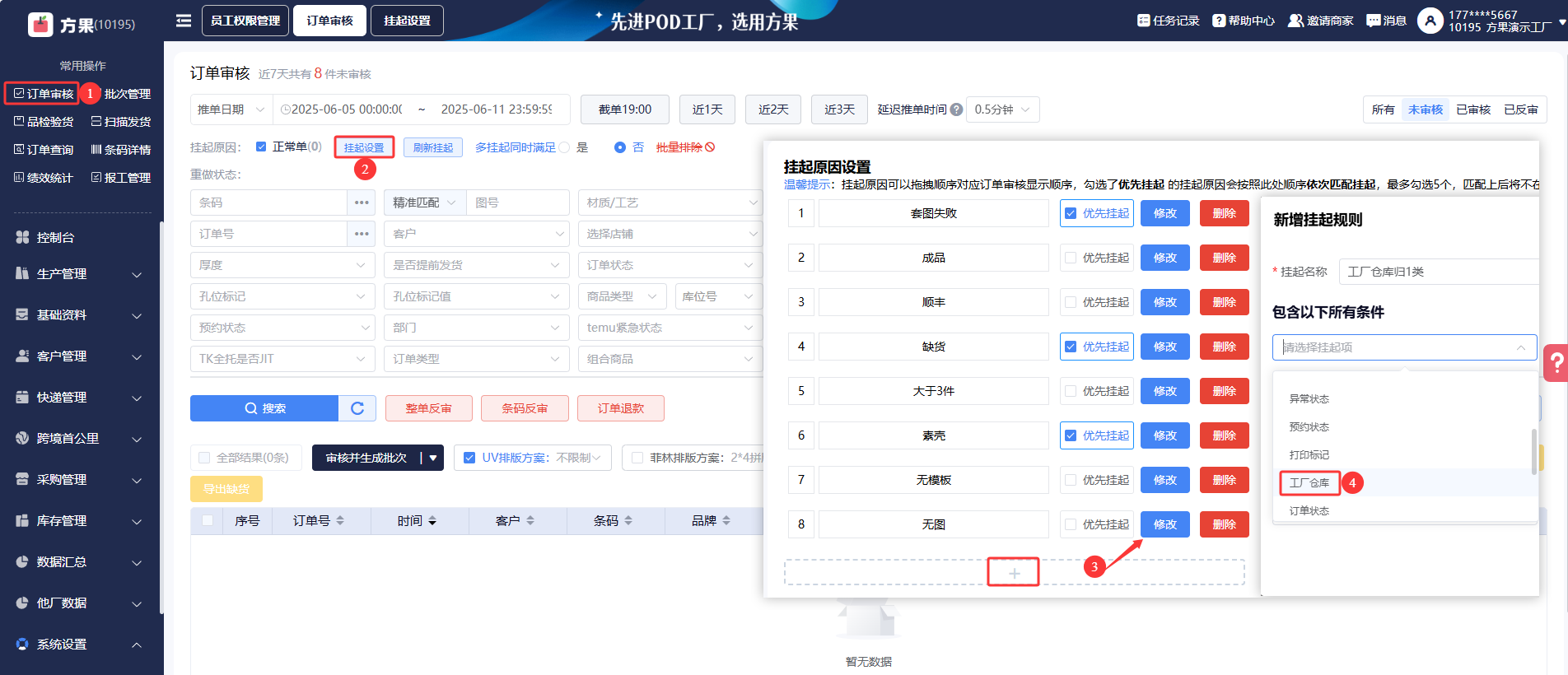Select 否 radio for 多挂起同时满足

point(620,147)
